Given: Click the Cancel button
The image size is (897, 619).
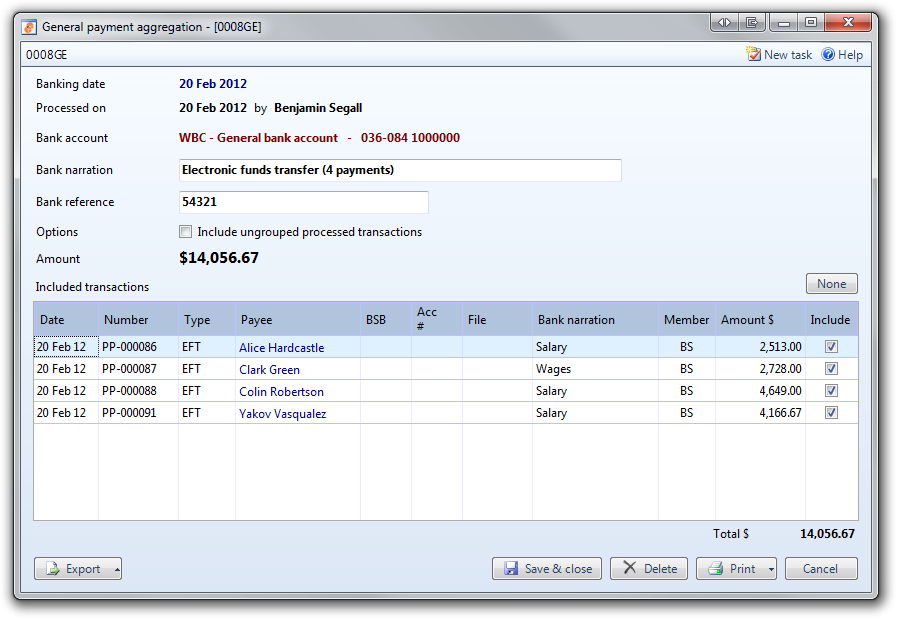Looking at the screenshot, I should 821,569.
